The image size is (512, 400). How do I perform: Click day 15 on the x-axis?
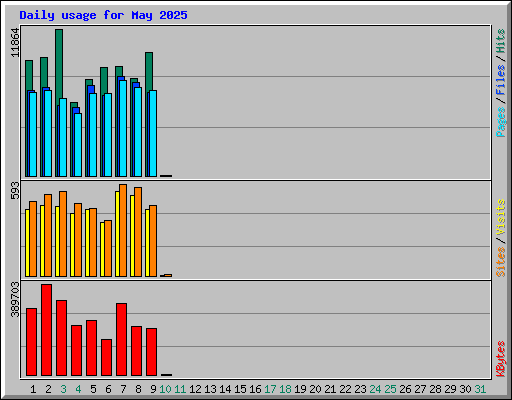(240, 389)
